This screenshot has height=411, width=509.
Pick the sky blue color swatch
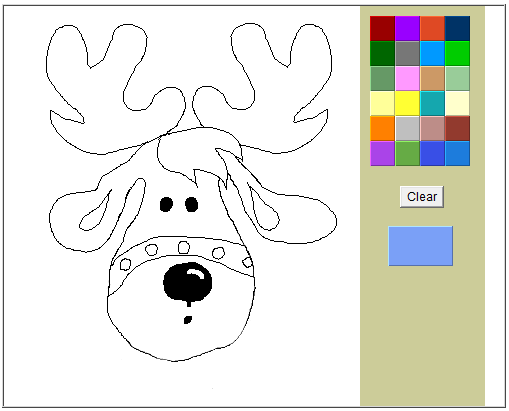[432, 53]
